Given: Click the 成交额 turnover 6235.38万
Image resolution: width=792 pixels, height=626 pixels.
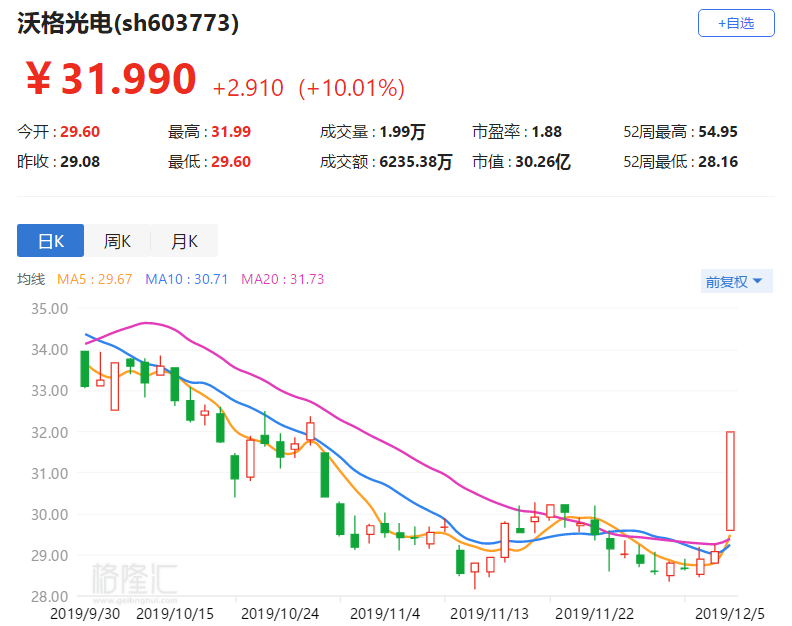Looking at the screenshot, I should point(415,162).
